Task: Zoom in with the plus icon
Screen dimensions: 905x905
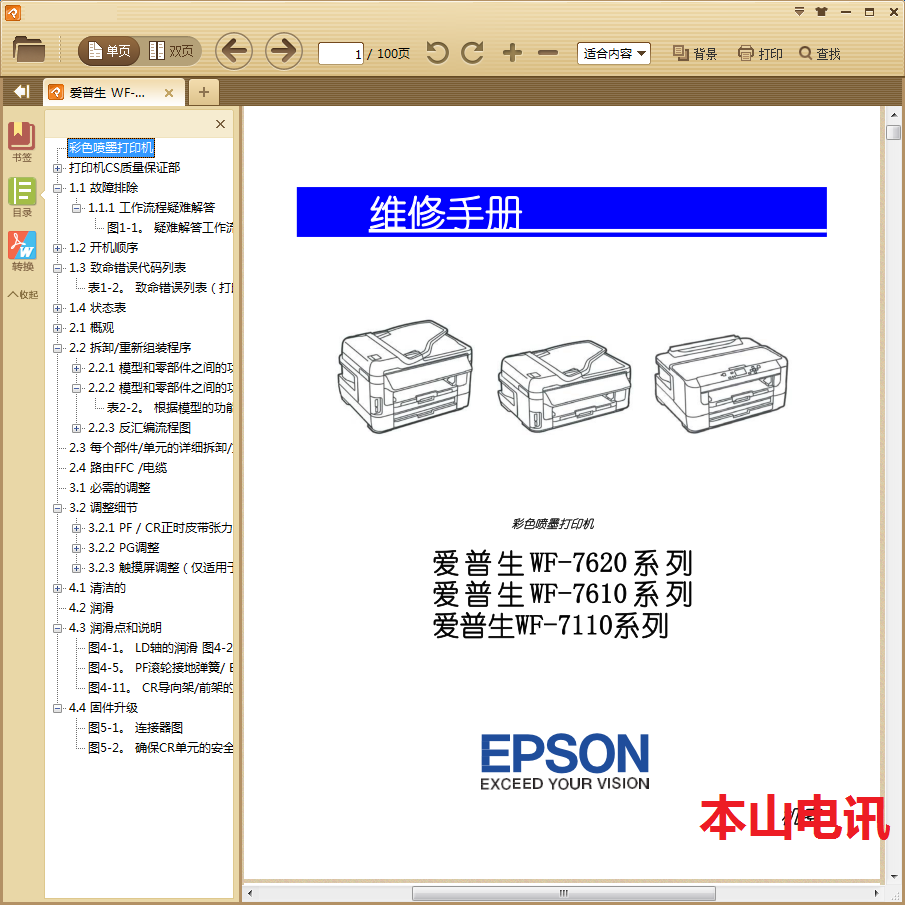Action: coord(512,53)
